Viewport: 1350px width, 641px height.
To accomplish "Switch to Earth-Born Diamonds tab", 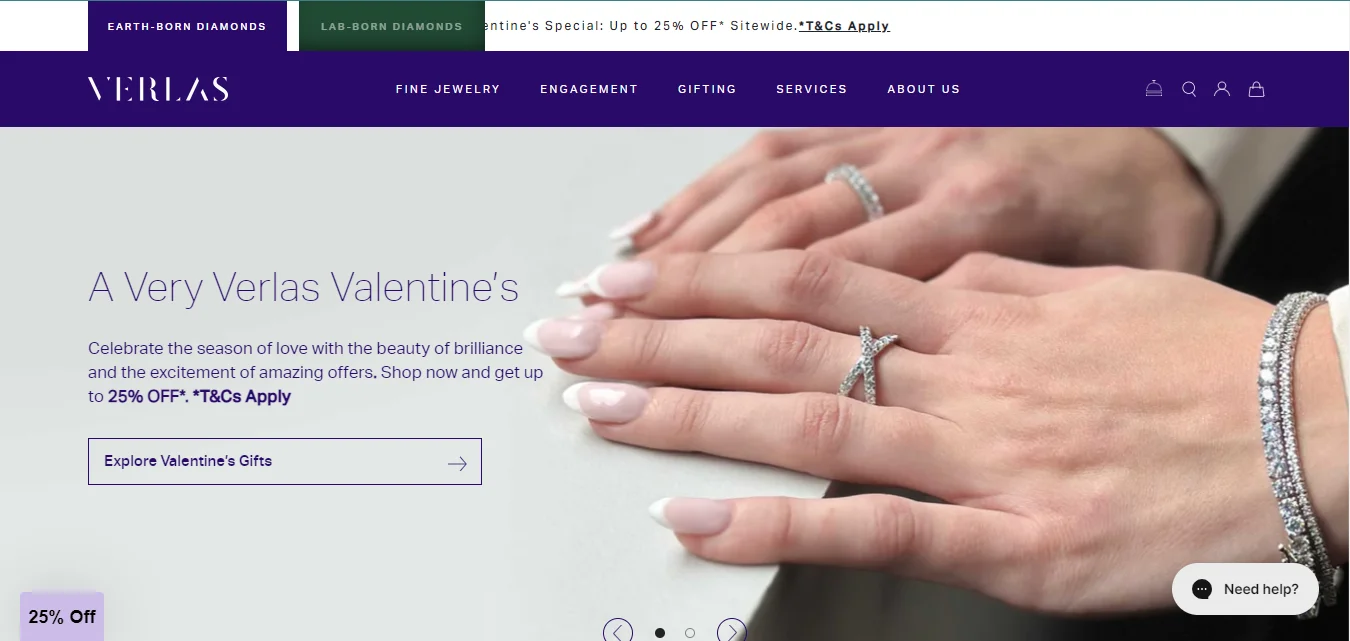I will point(187,26).
